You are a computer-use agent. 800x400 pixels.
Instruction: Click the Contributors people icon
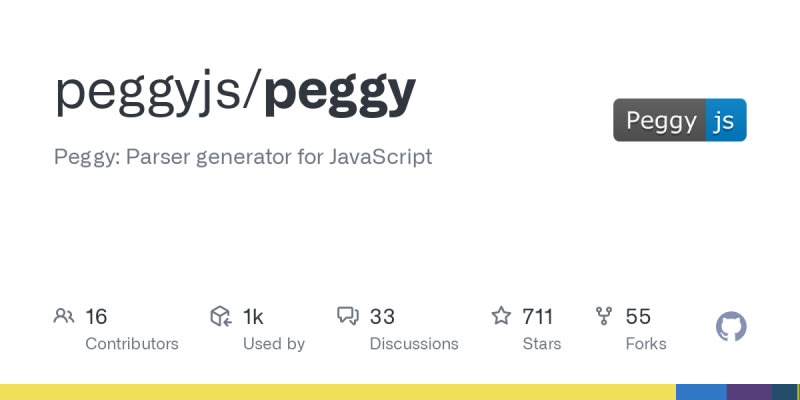[64, 317]
